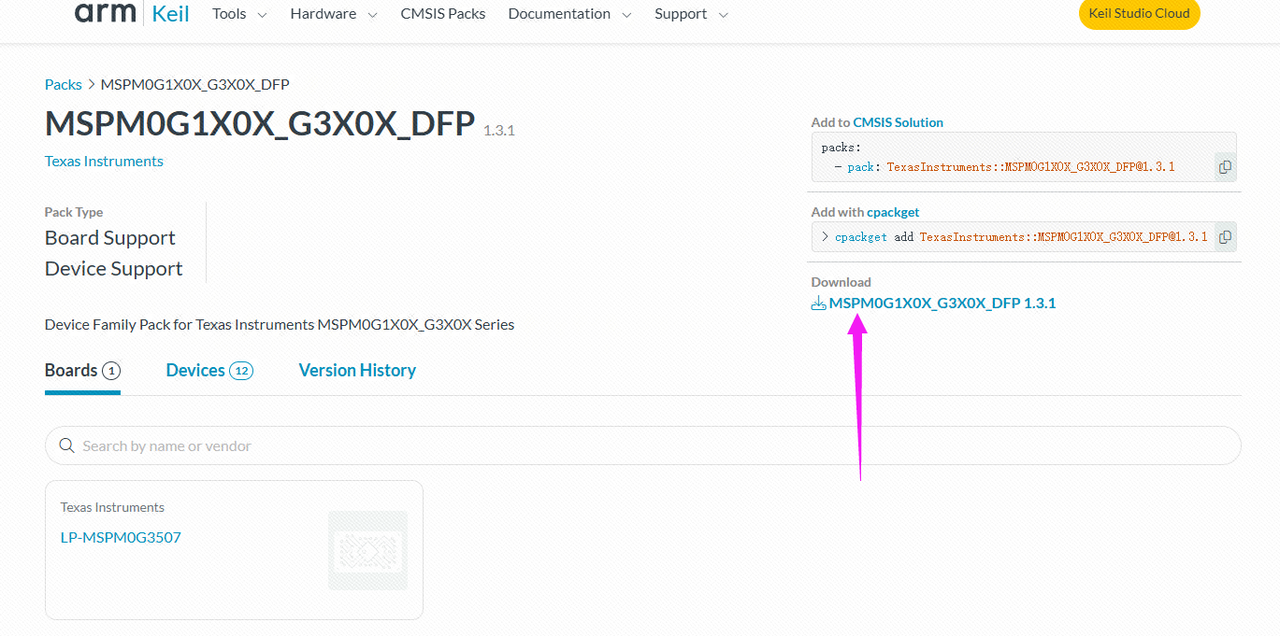Screen dimensions: 1280x636
Task: Click the Devices count badge 12
Action: pos(241,371)
